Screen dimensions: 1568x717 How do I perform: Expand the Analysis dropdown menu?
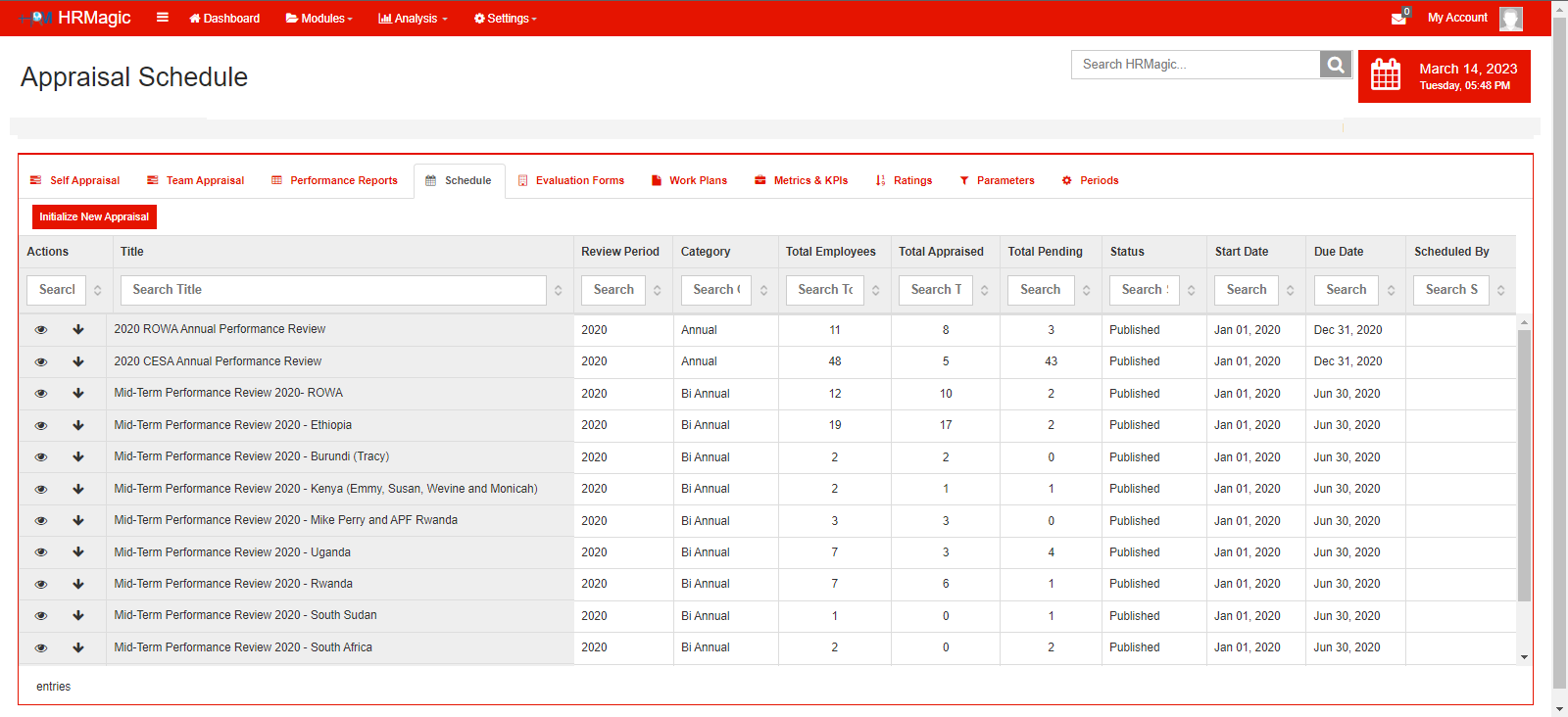[413, 19]
